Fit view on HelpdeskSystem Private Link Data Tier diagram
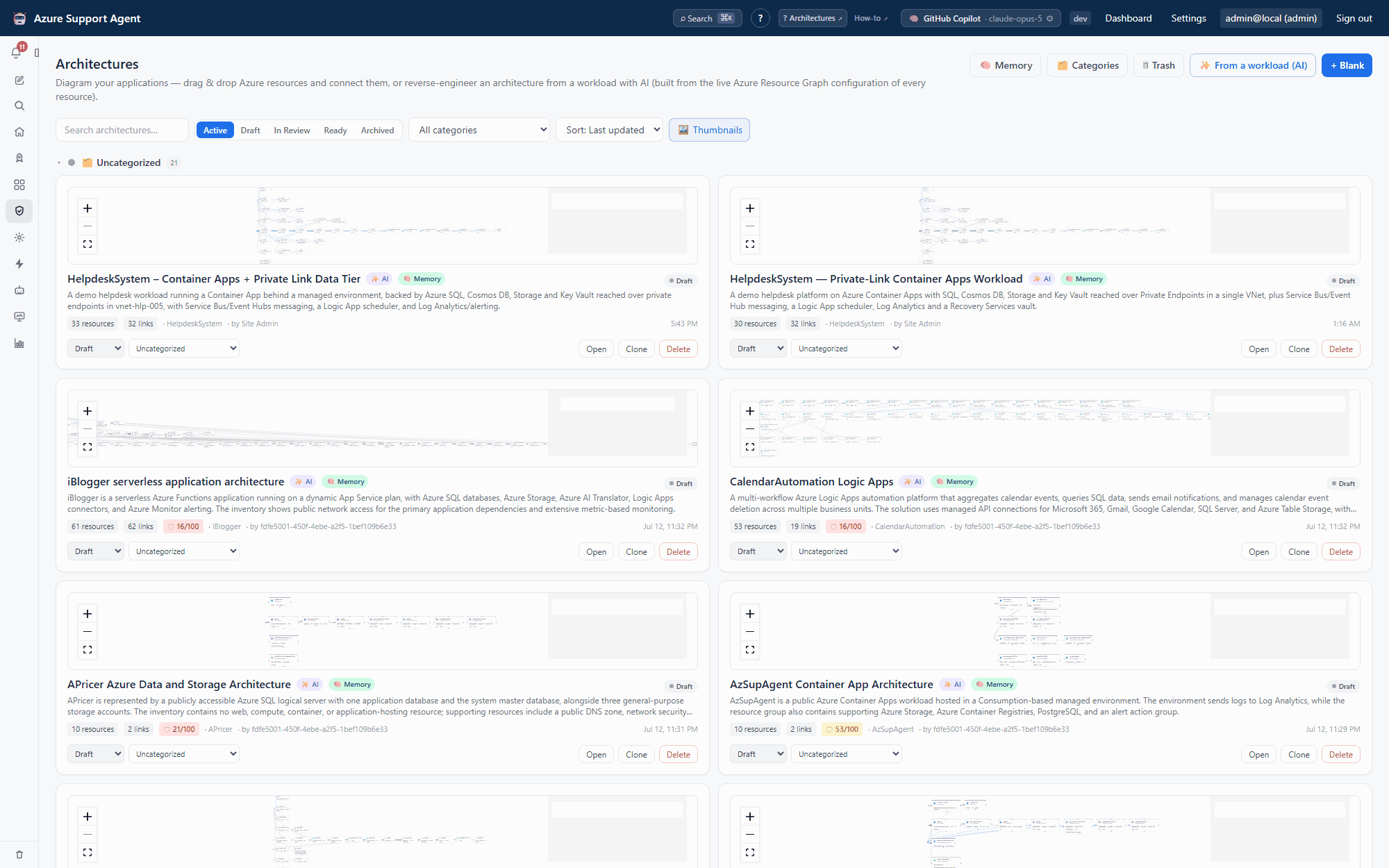Viewport: 1389px width, 868px height. click(x=88, y=244)
